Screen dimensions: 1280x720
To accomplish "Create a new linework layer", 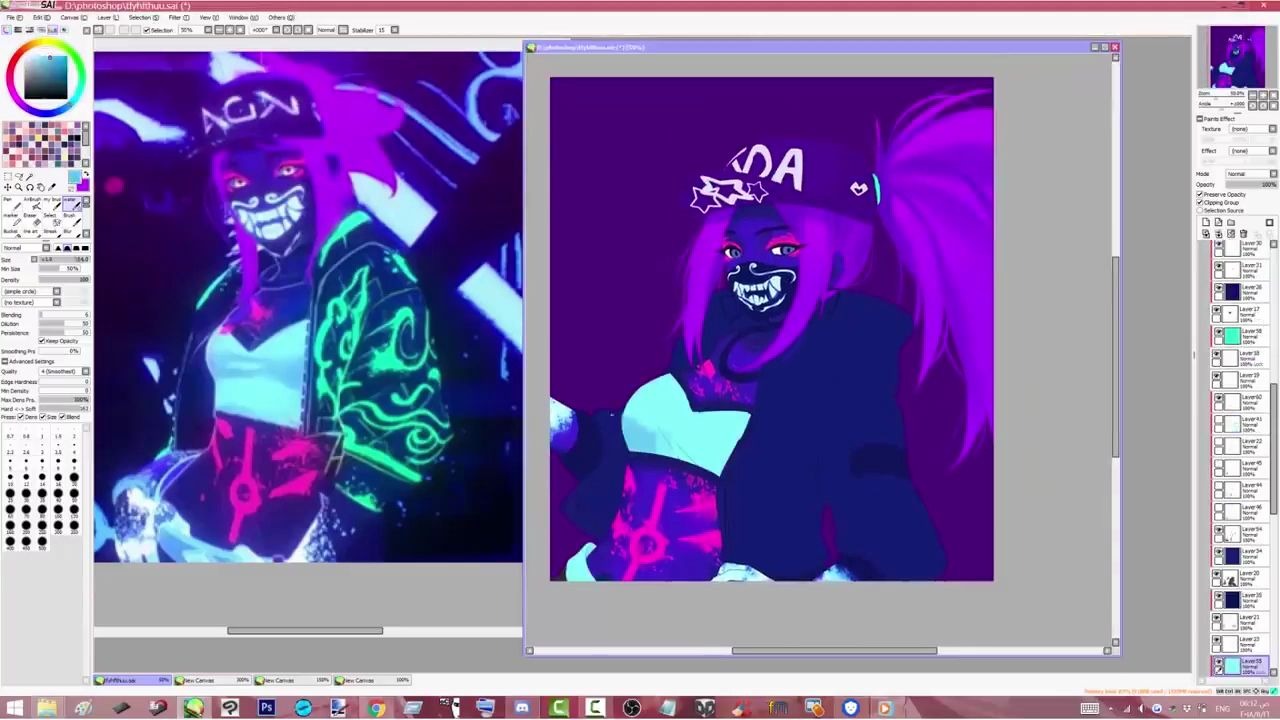I will [x=1218, y=222].
